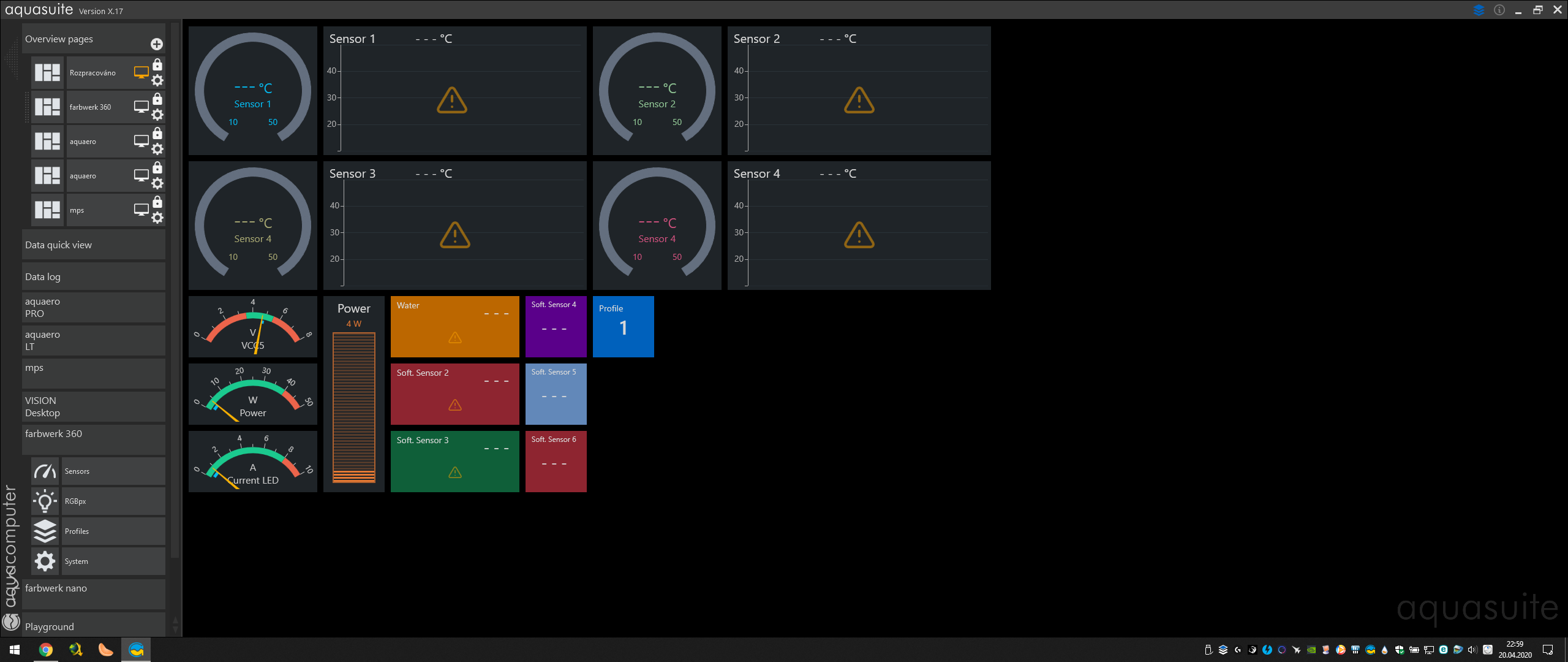Click desktop mode monitor icon for farbwerk 360 page

pyautogui.click(x=141, y=107)
